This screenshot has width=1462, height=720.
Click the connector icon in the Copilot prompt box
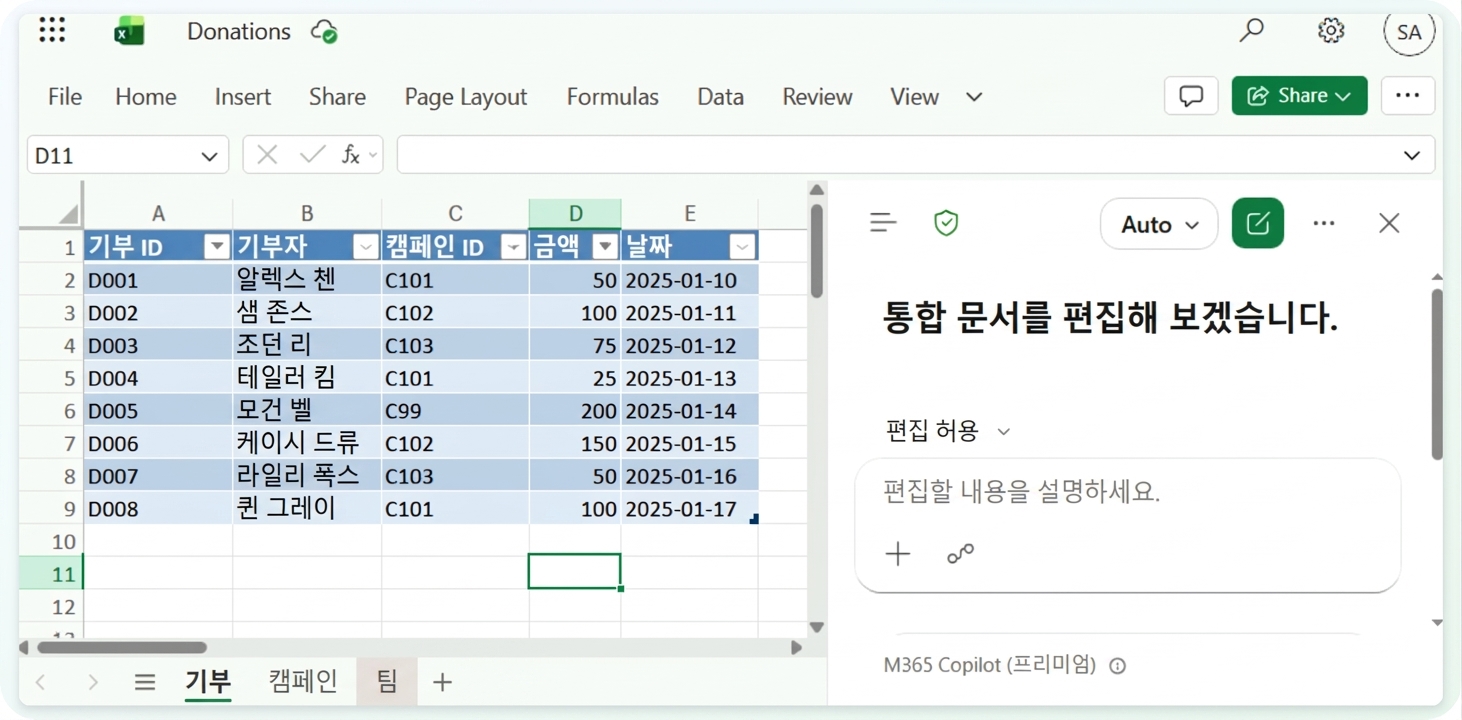point(960,554)
